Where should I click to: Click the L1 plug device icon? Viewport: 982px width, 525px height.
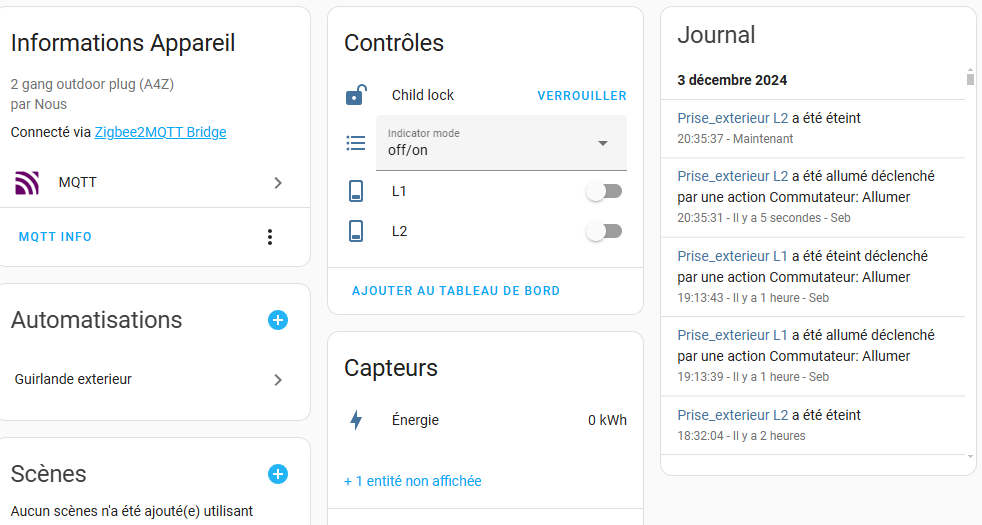click(x=356, y=191)
